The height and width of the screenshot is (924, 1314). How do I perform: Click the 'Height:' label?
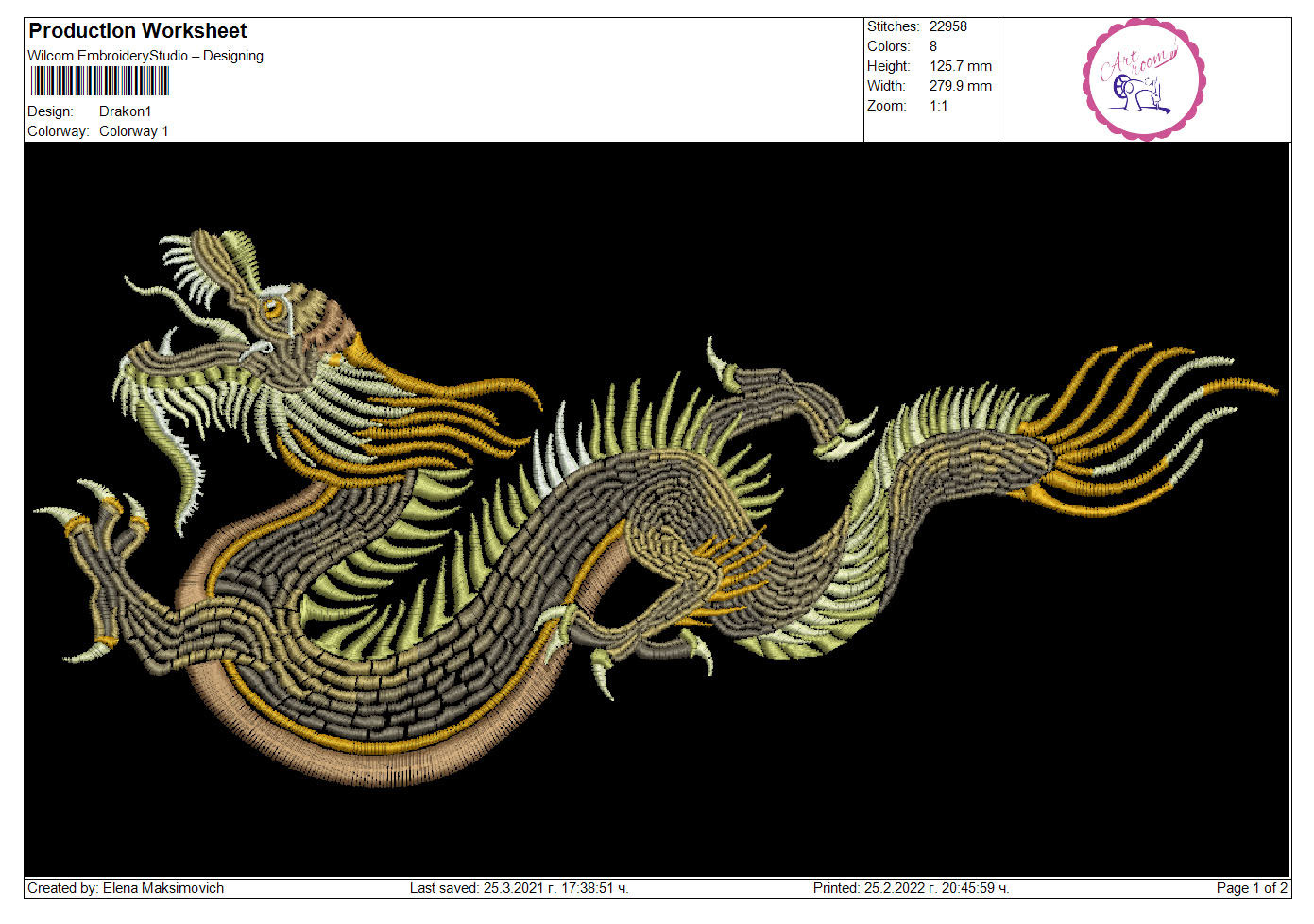(x=889, y=66)
